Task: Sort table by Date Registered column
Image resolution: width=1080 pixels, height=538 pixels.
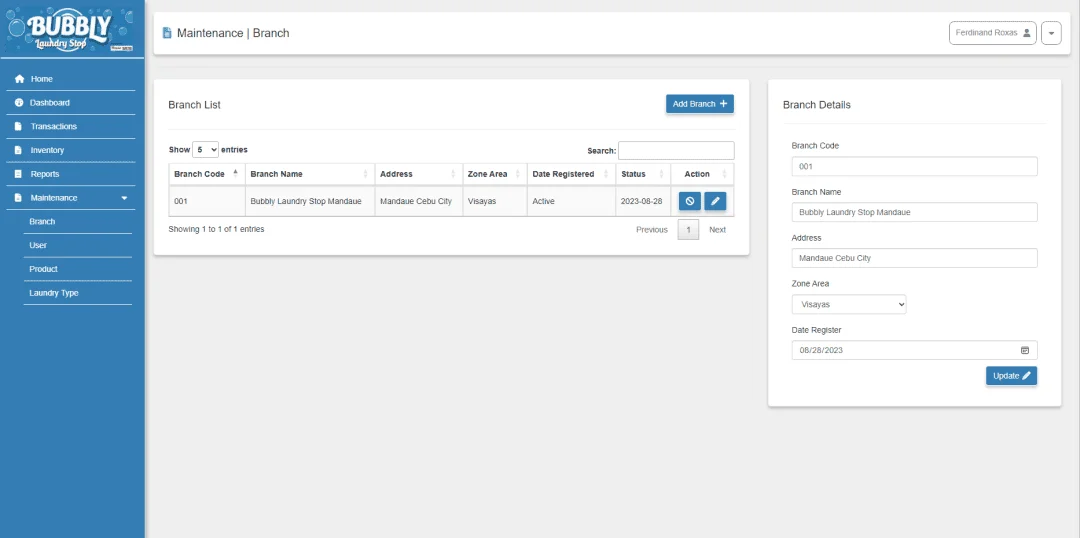Action: (571, 174)
